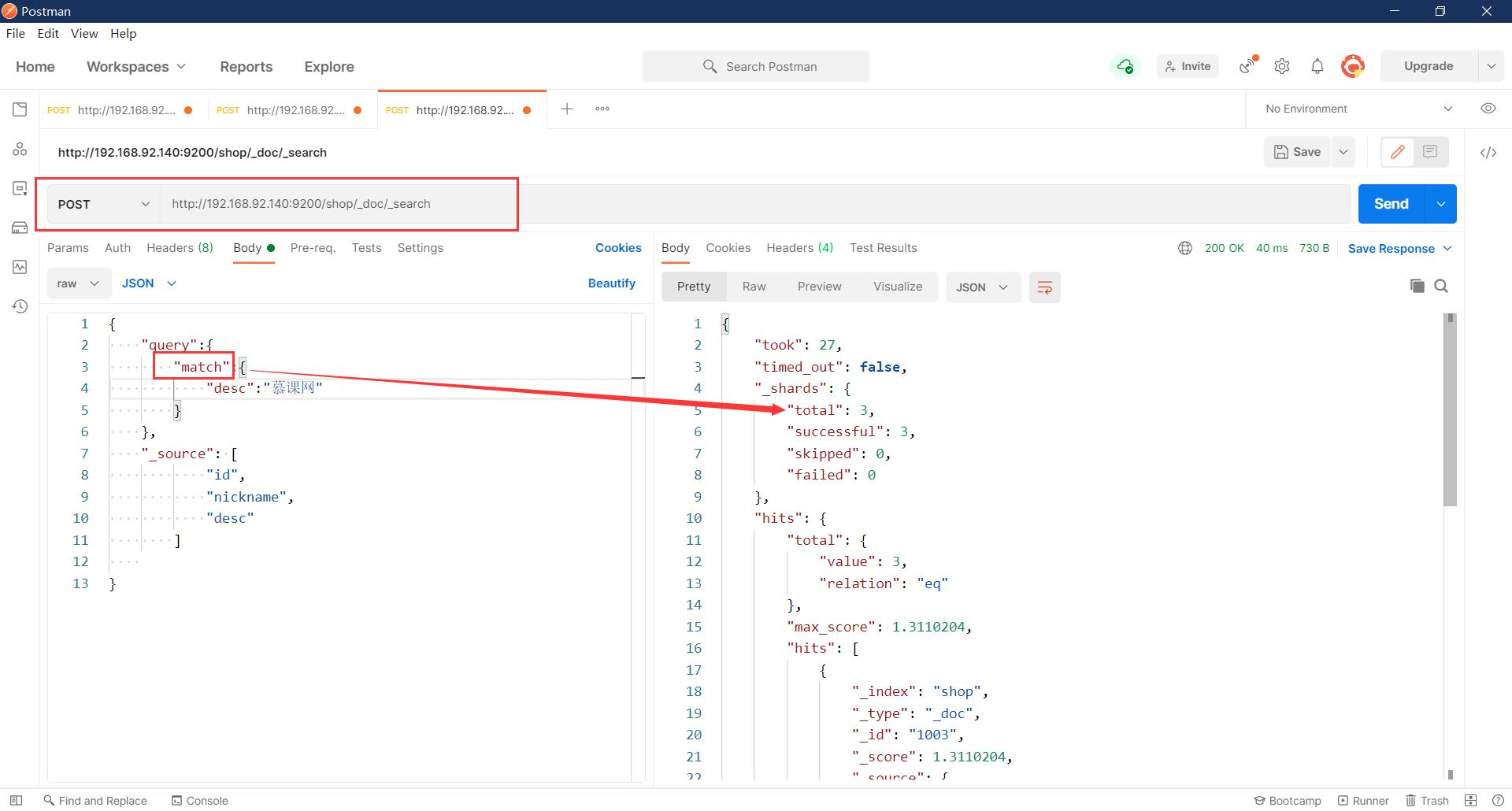Screen dimensions: 1512x811
Task: Open the help icon in status bar
Action: point(1498,800)
